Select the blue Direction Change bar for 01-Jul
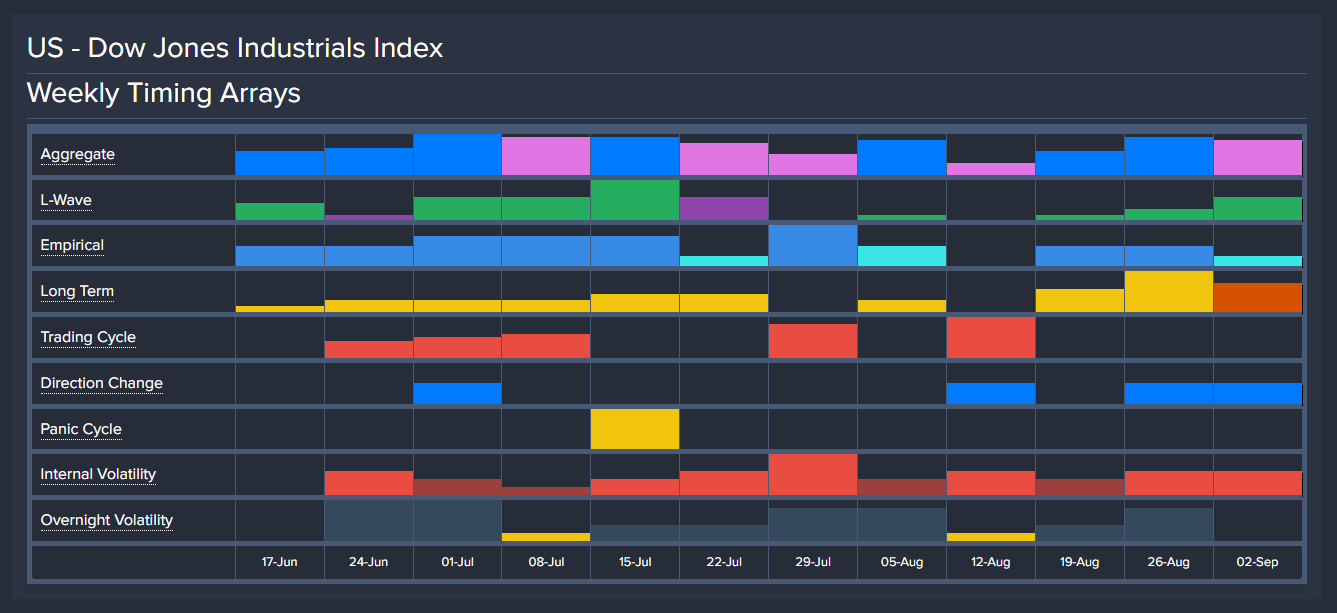This screenshot has height=613, width=1337. pos(457,393)
